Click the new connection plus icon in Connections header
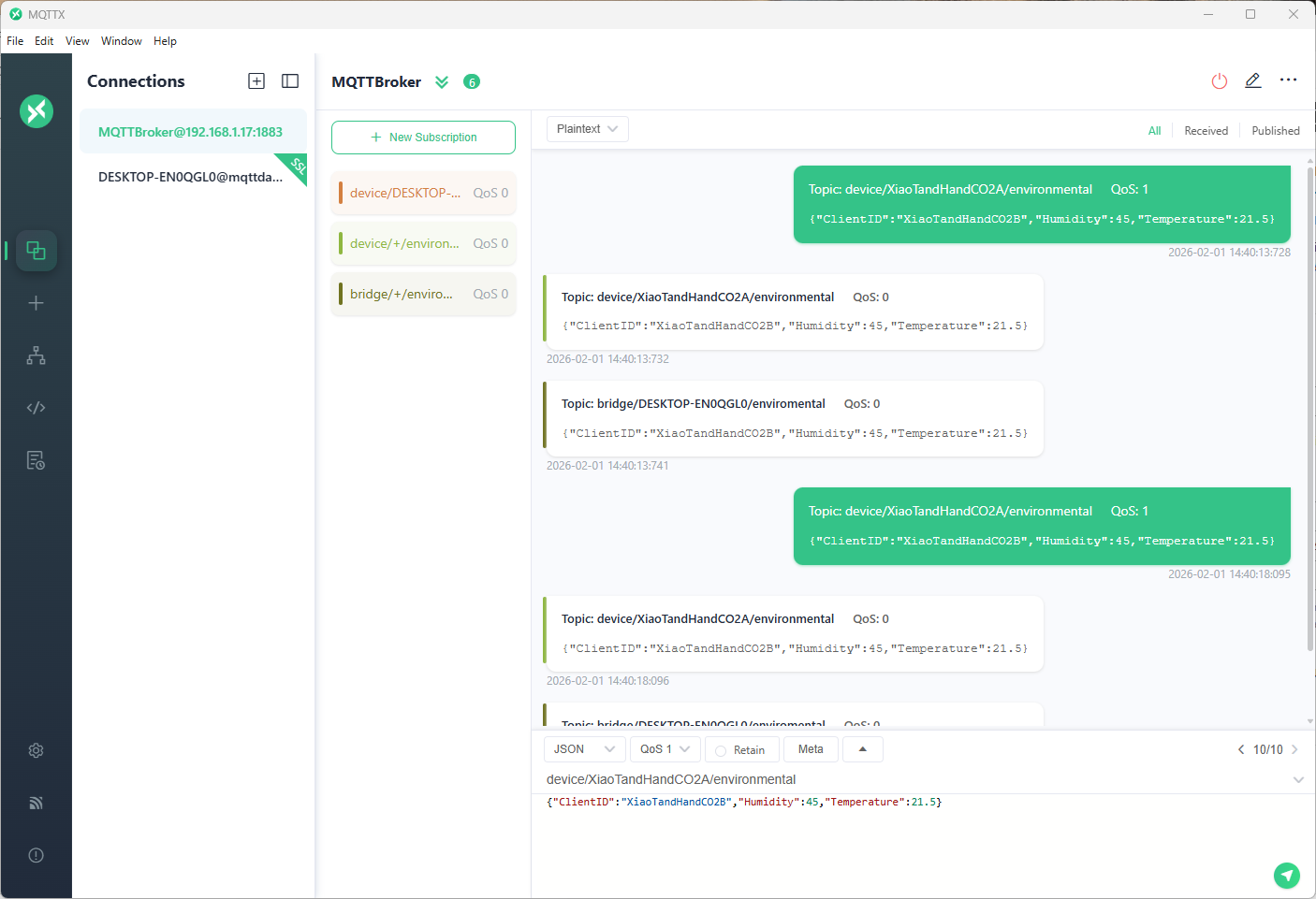Screen dimensions: 1316x899 (256, 81)
